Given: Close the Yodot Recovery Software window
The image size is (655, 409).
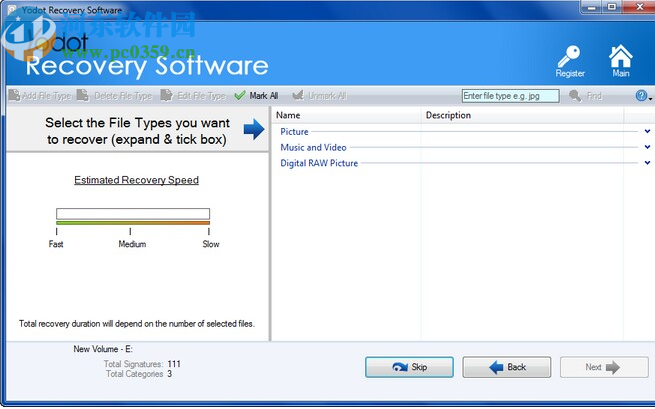Looking at the screenshot, I should pyautogui.click(x=639, y=7).
